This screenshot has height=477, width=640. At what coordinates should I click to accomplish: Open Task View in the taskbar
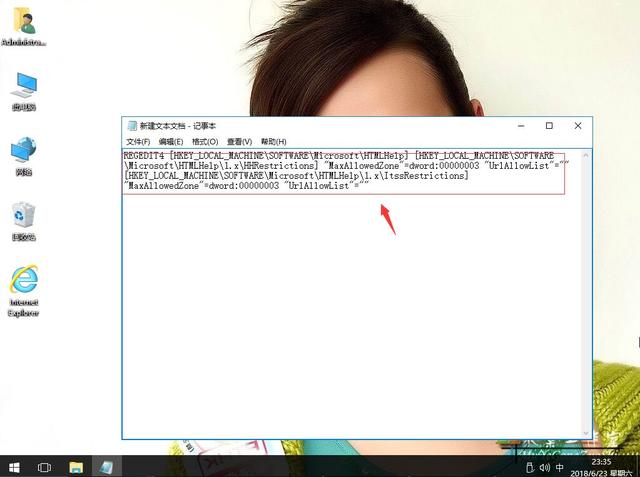(x=44, y=467)
